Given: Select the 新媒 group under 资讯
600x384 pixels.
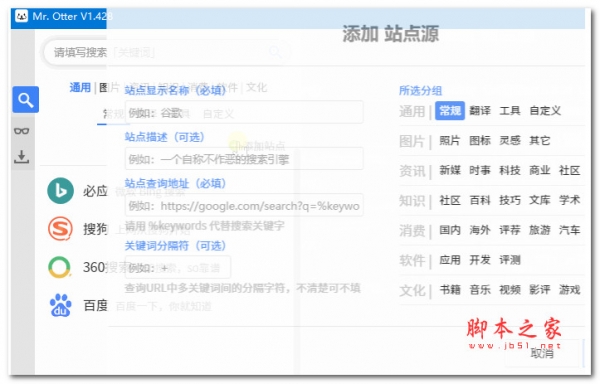Looking at the screenshot, I should pyautogui.click(x=450, y=170).
